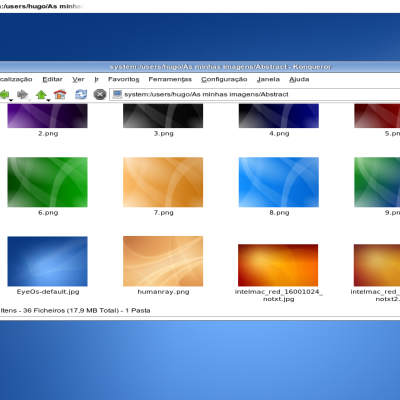Reload the folder view
Screen dimensions: 400x400
[x=81, y=94]
